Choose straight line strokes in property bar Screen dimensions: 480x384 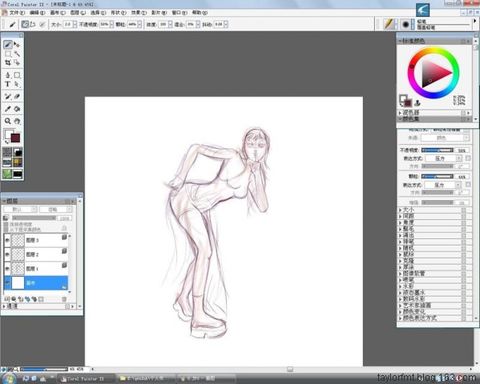tap(33, 24)
